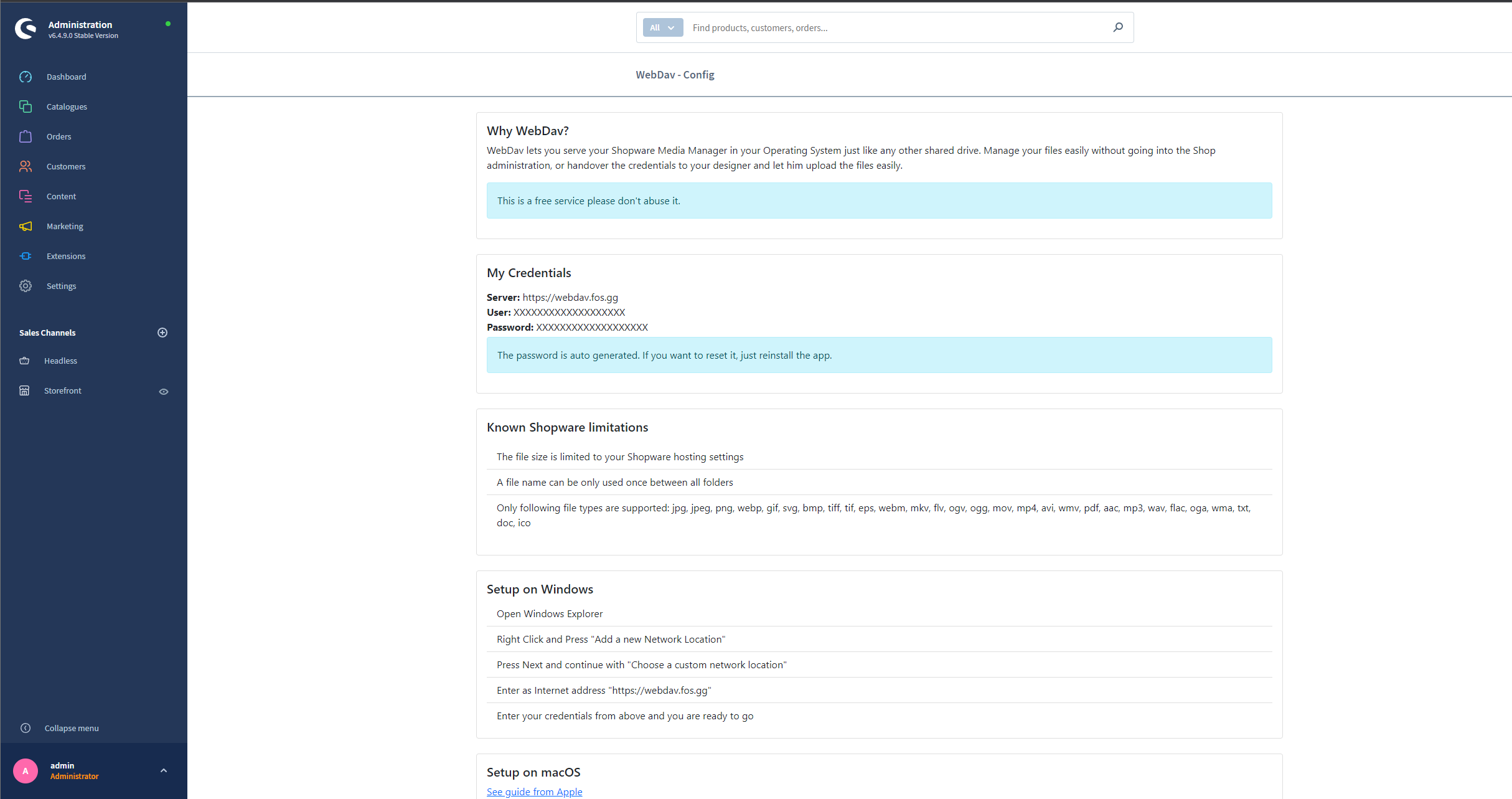
Task: Click the Orders icon in sidebar
Action: [26, 136]
